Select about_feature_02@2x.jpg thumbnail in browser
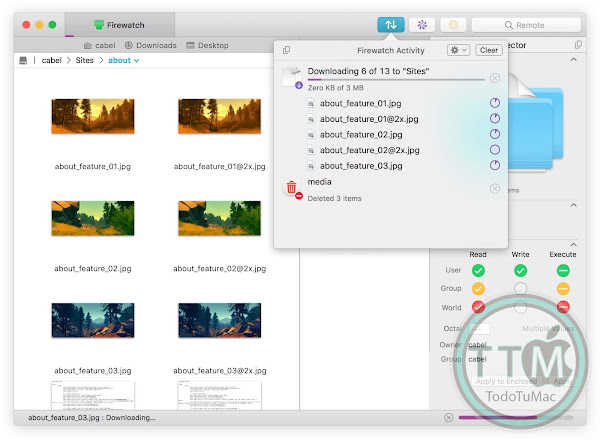The image size is (600, 441). (220, 218)
